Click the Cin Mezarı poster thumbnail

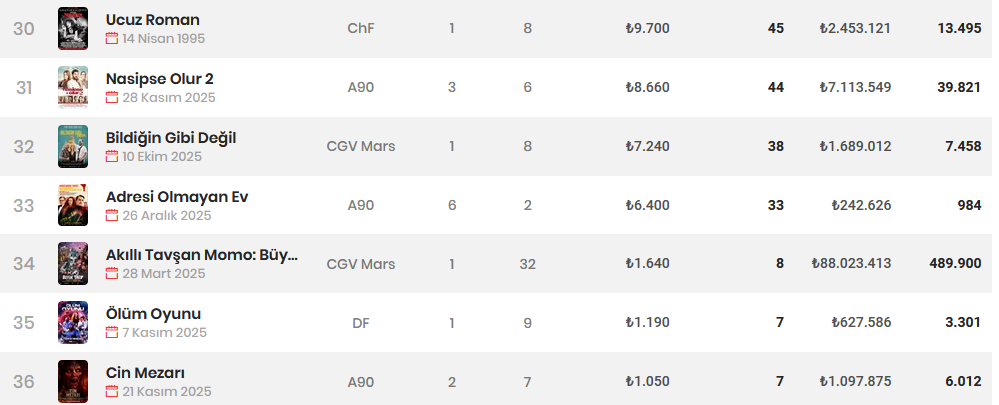coord(73,381)
